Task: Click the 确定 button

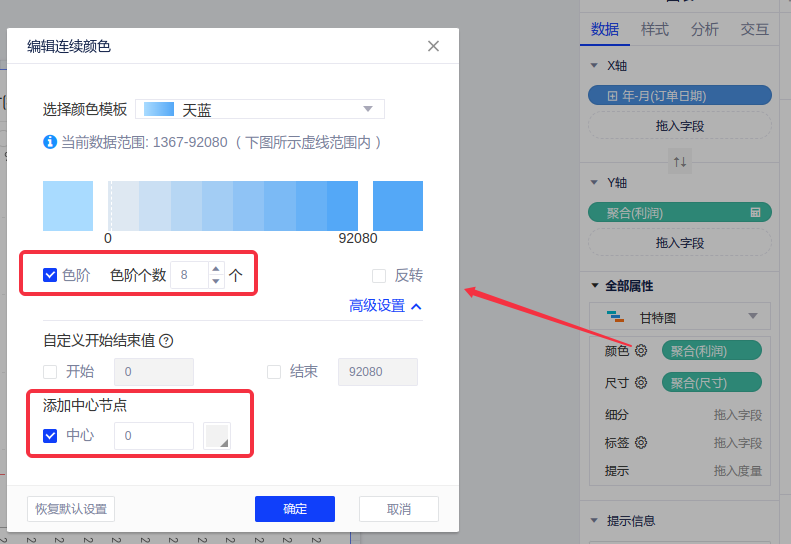Action: pos(295,509)
